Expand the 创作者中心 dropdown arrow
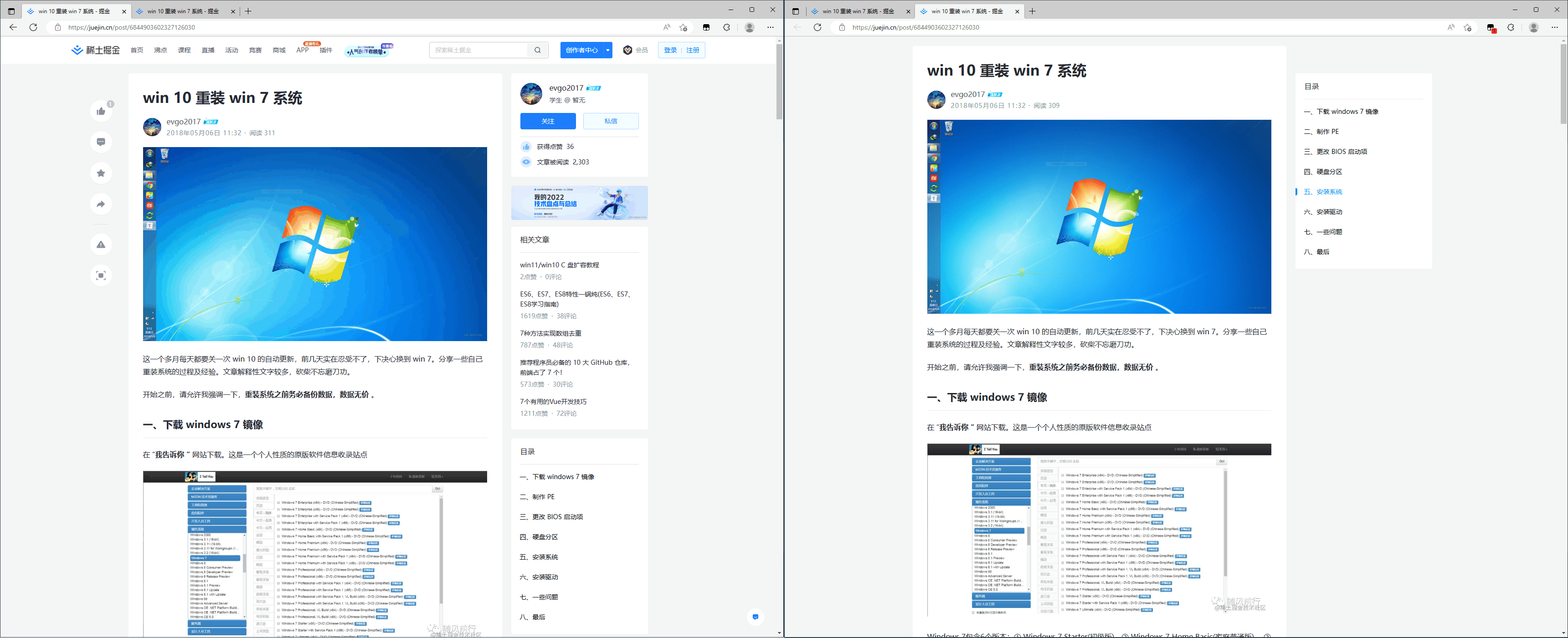The image size is (1568, 638). point(607,50)
